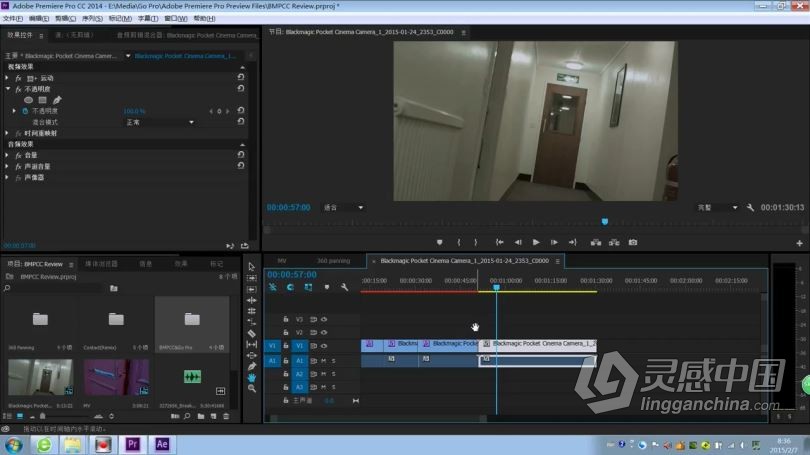The height and width of the screenshot is (455, 810).
Task: Step back one frame
Action: 518,242
